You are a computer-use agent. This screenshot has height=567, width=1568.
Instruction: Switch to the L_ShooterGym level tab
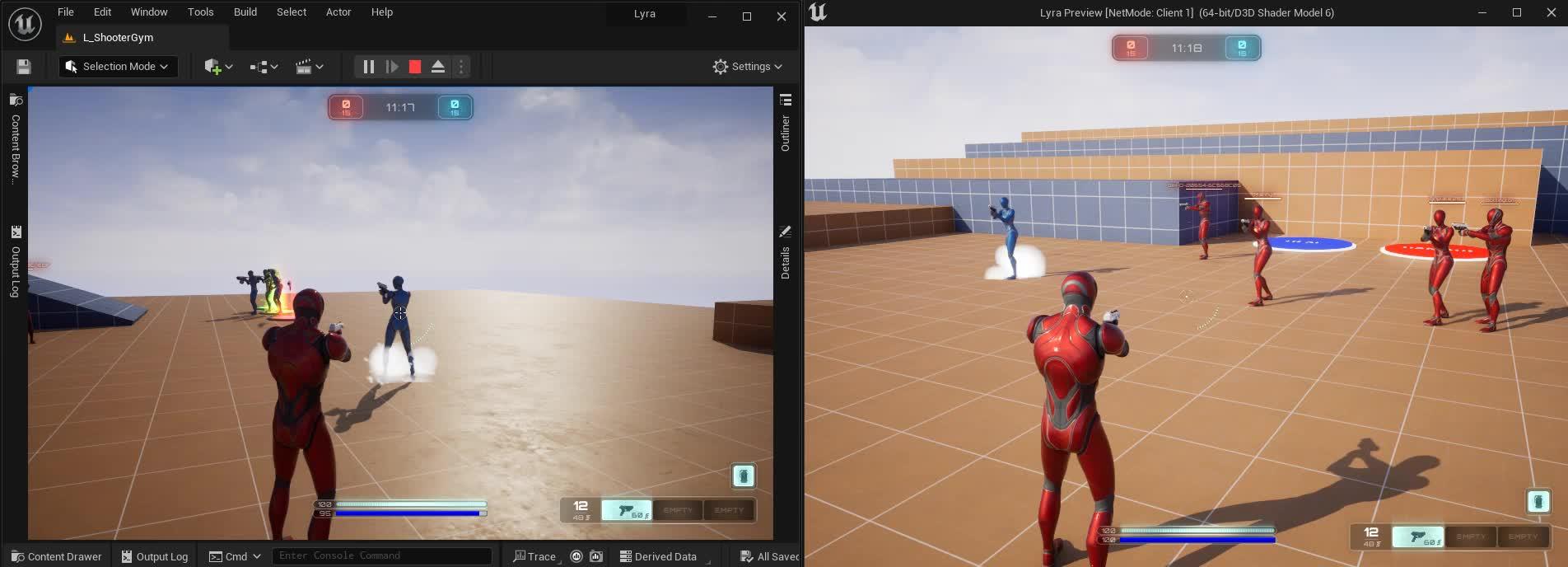[x=142, y=37]
